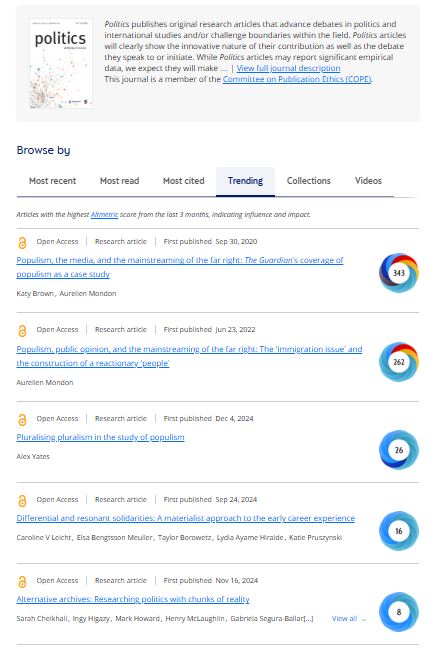The image size is (435, 663).
Task: Open the Videos tab
Action: (x=368, y=181)
